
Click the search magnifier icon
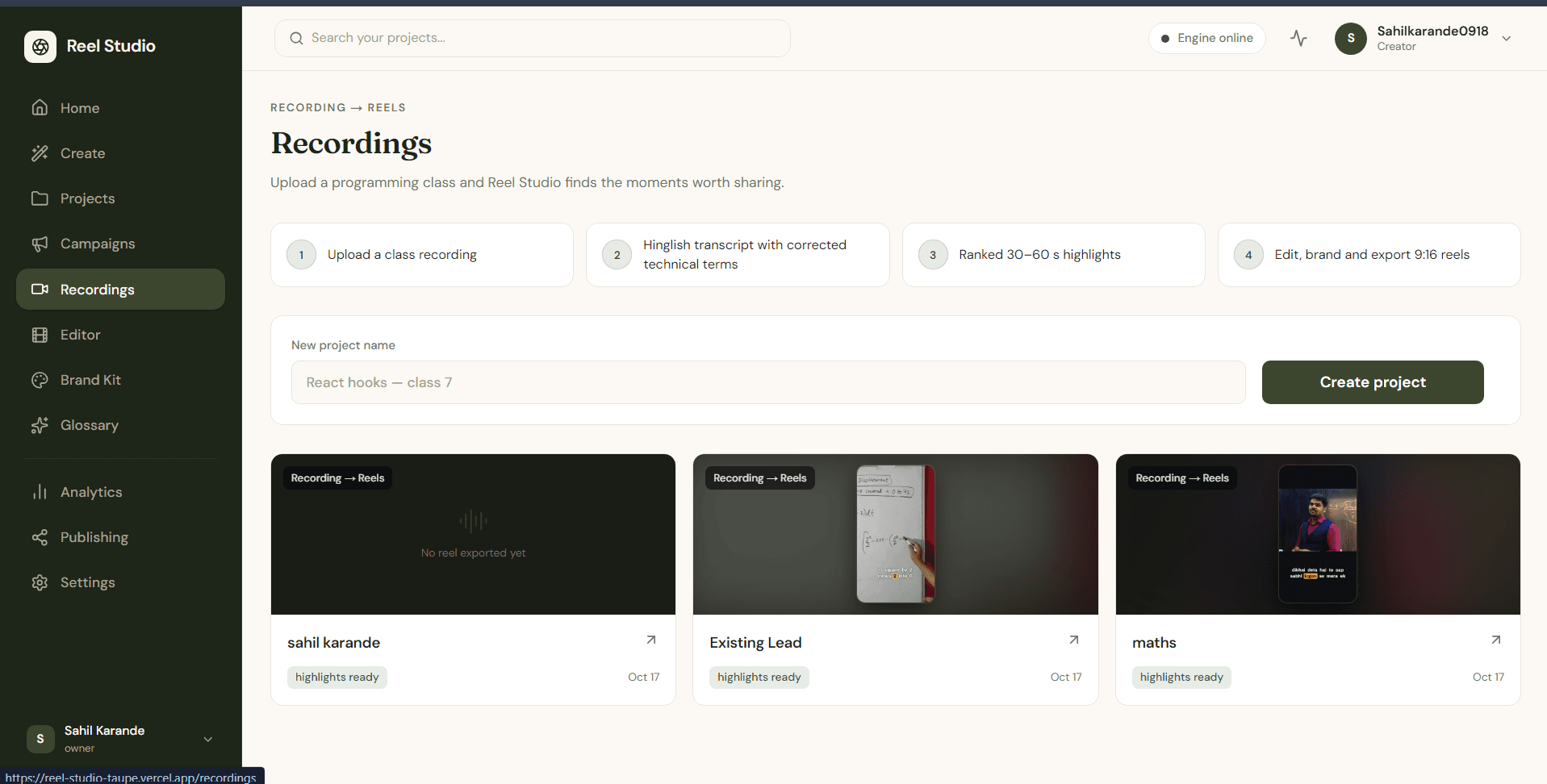point(296,38)
